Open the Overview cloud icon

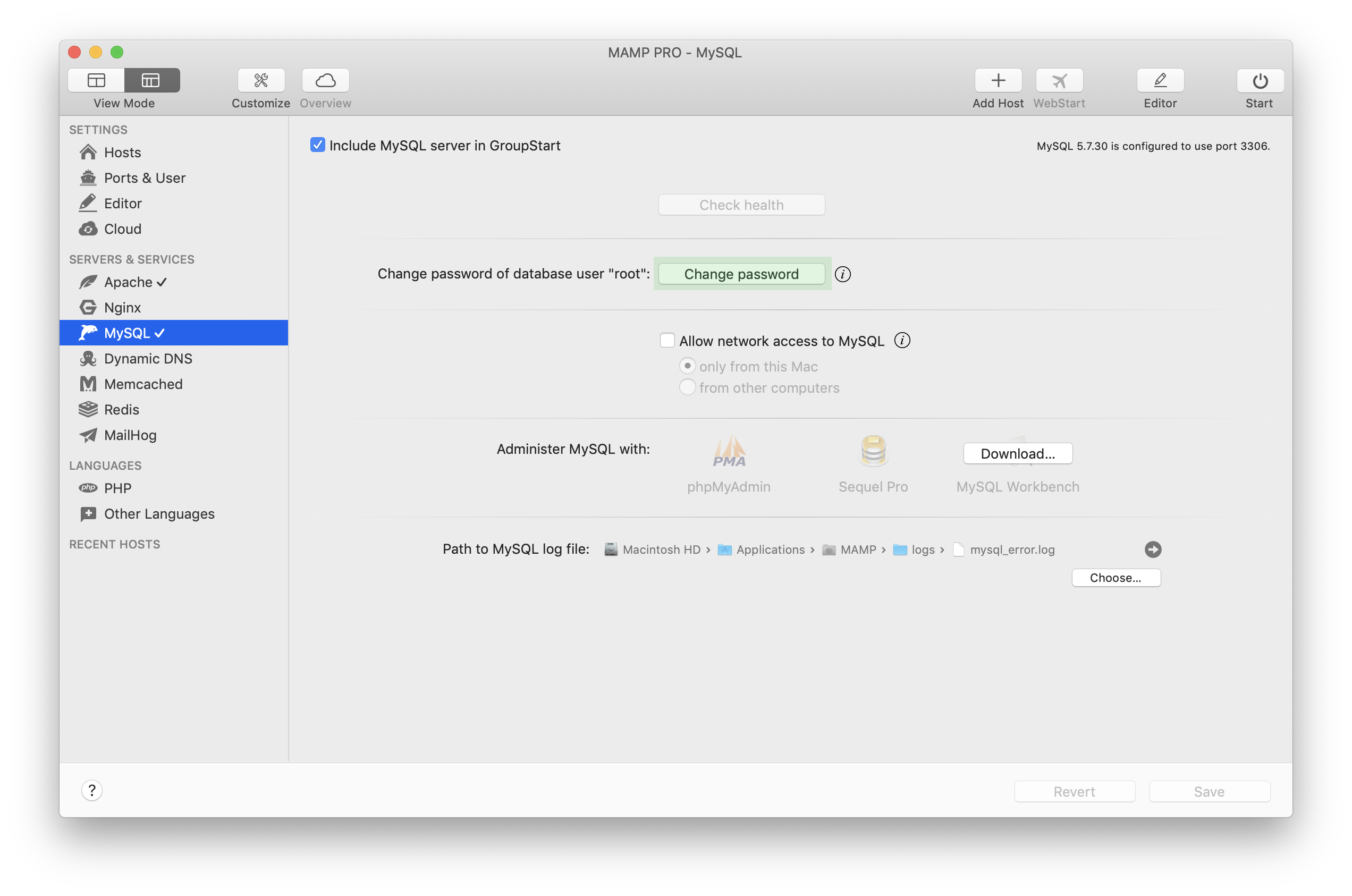(x=326, y=81)
